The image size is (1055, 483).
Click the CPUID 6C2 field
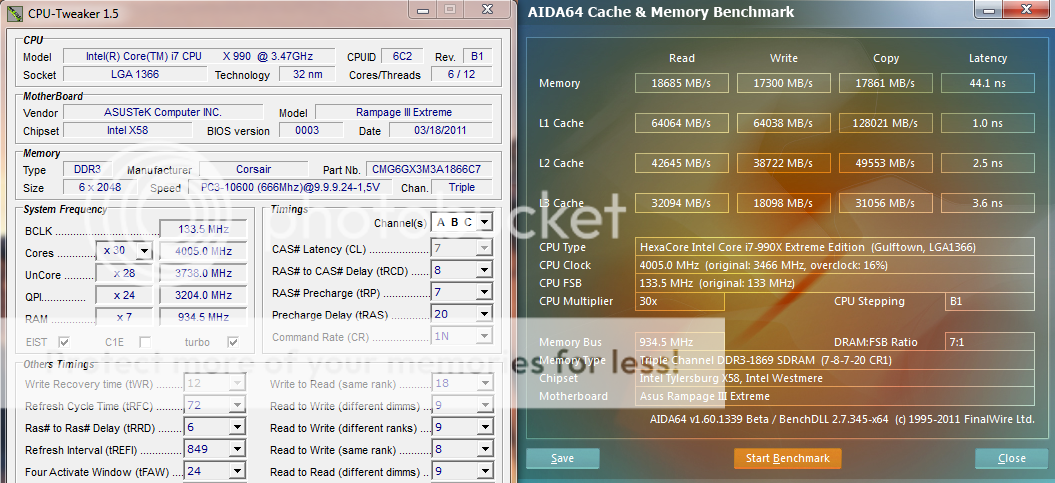coord(404,57)
